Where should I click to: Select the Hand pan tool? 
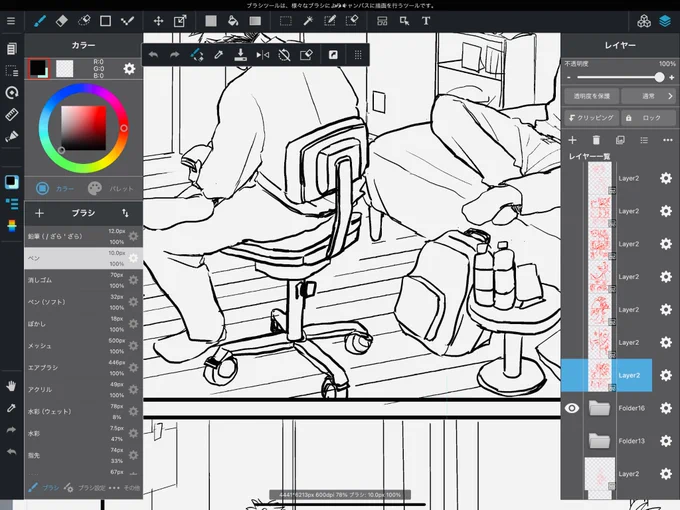pyautogui.click(x=11, y=386)
